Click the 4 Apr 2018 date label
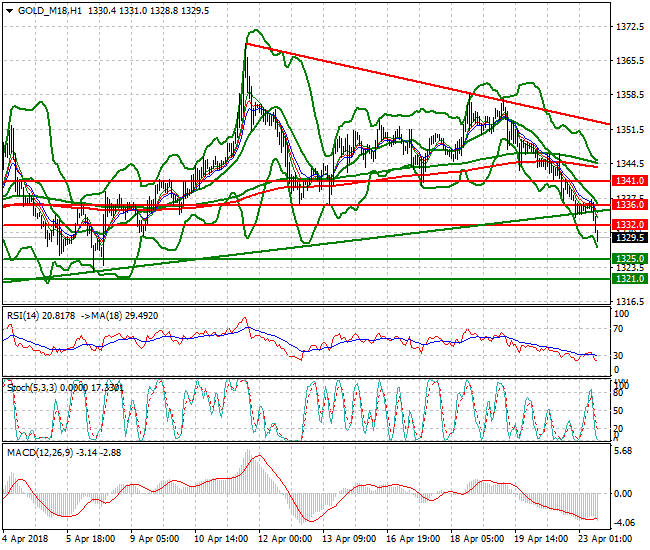The height and width of the screenshot is (550, 650). tap(25, 539)
